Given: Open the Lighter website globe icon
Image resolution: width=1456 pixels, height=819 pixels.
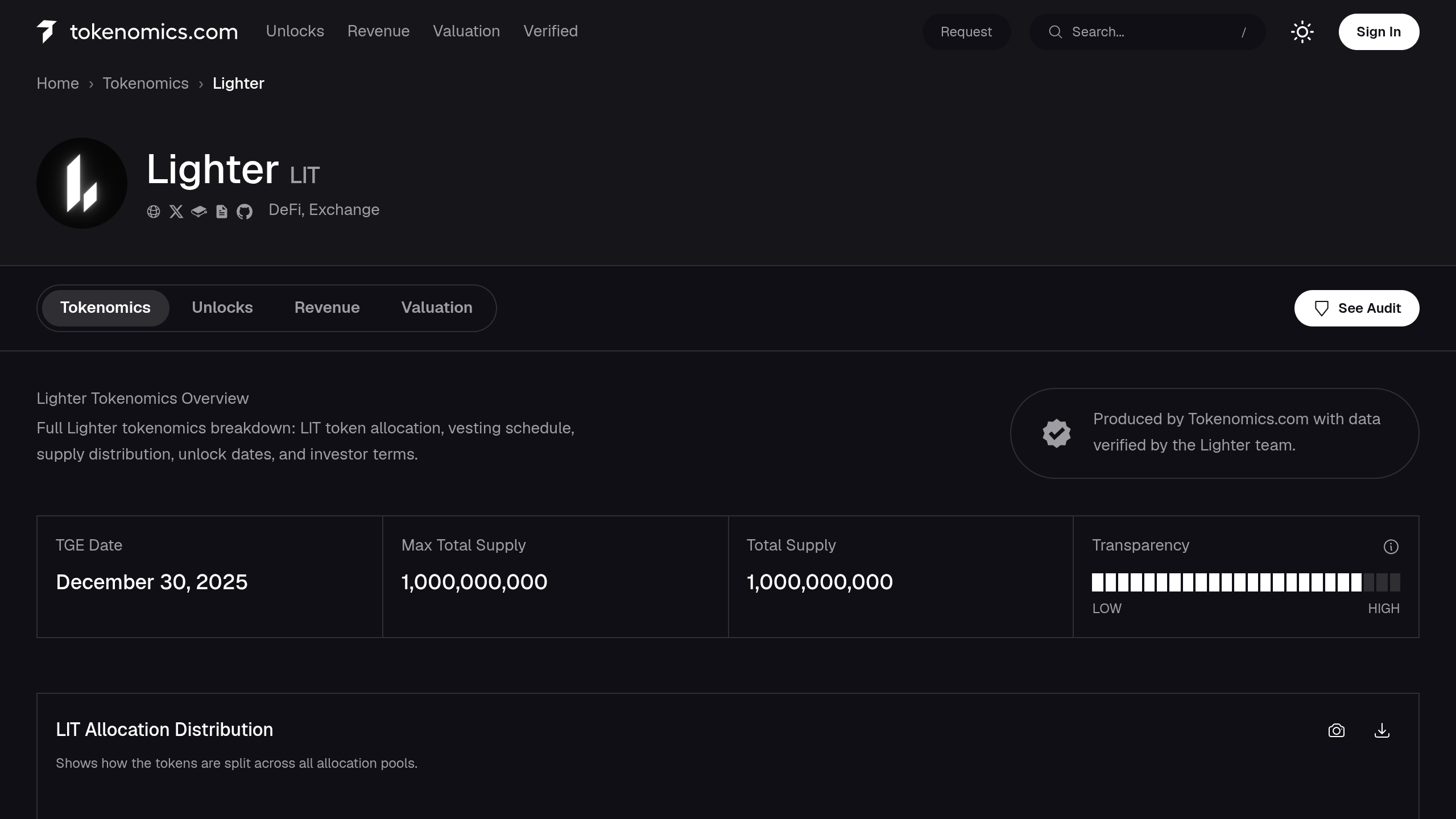Looking at the screenshot, I should [154, 212].
